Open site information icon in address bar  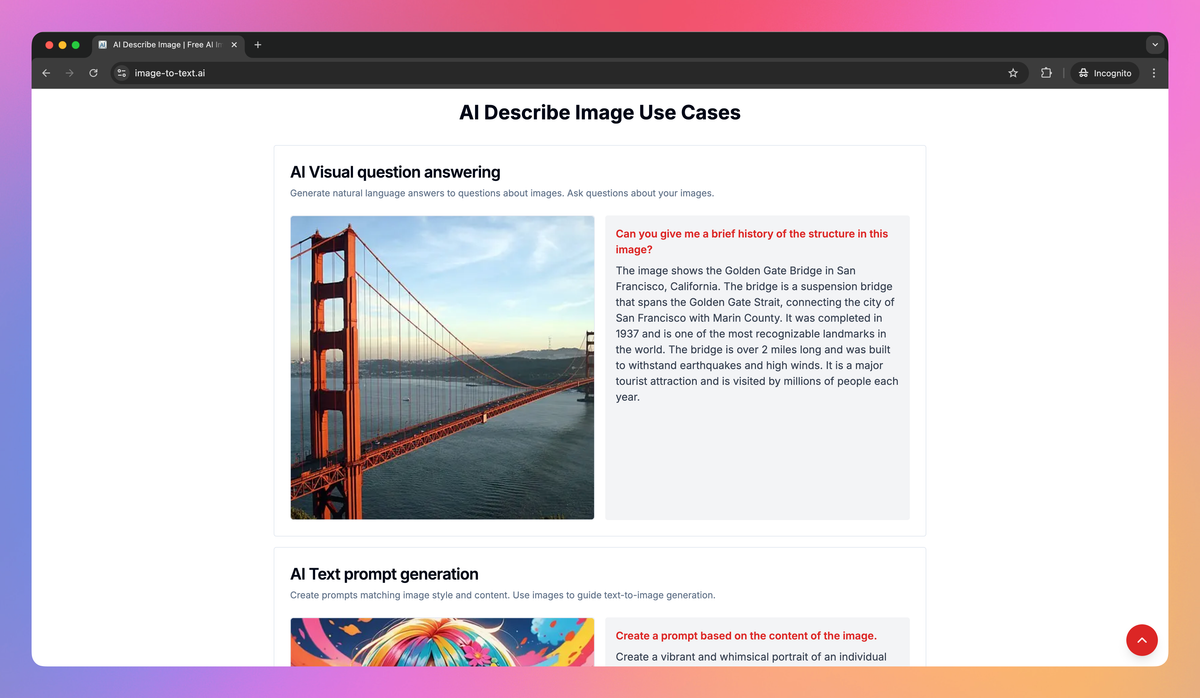click(x=122, y=73)
